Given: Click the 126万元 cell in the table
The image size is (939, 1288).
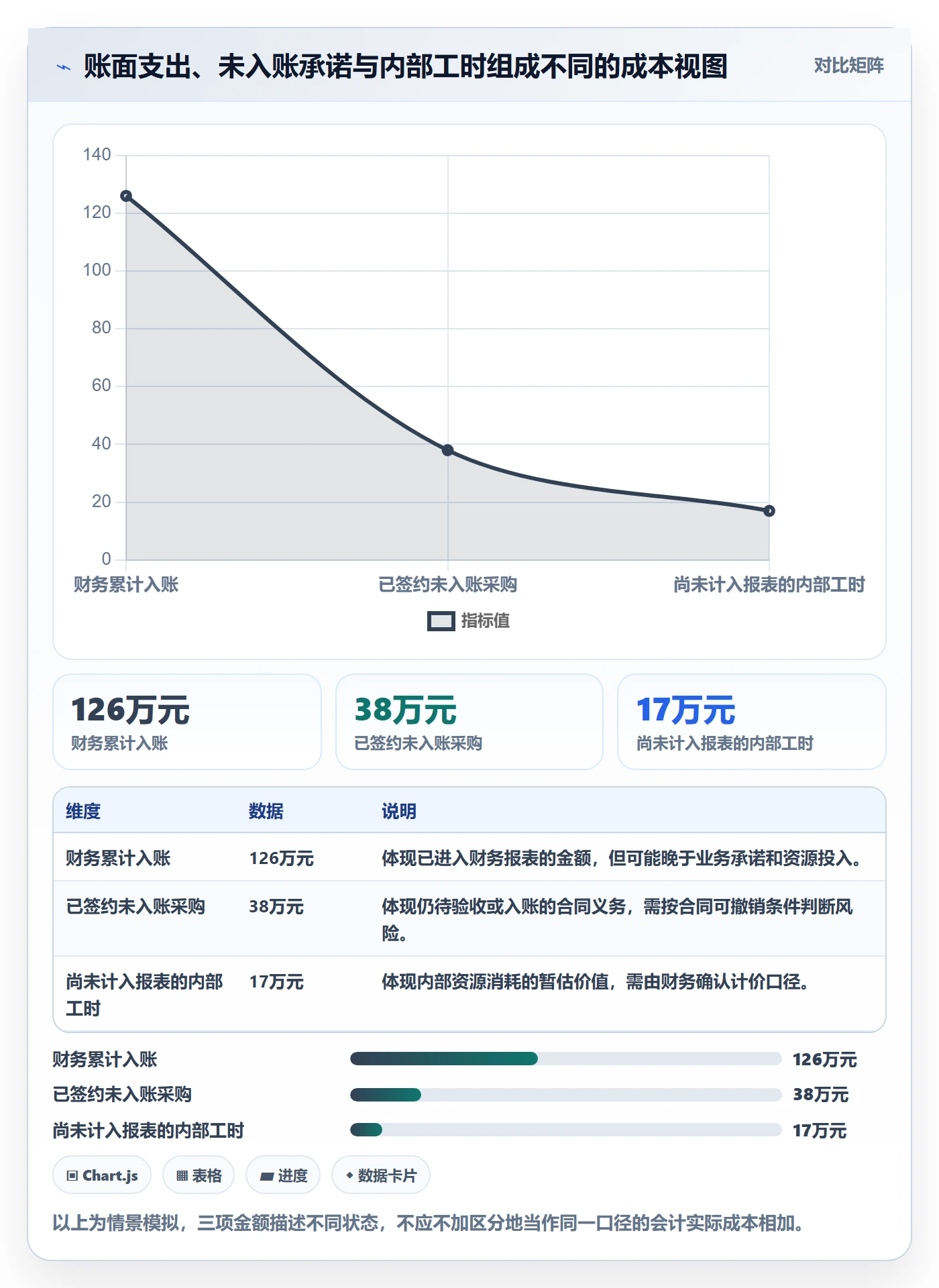Looking at the screenshot, I should tap(282, 858).
